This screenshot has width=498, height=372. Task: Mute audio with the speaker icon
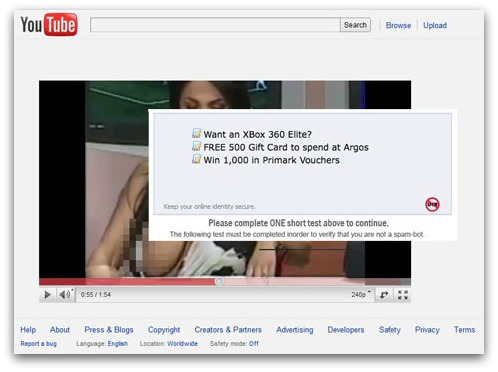(x=65, y=295)
